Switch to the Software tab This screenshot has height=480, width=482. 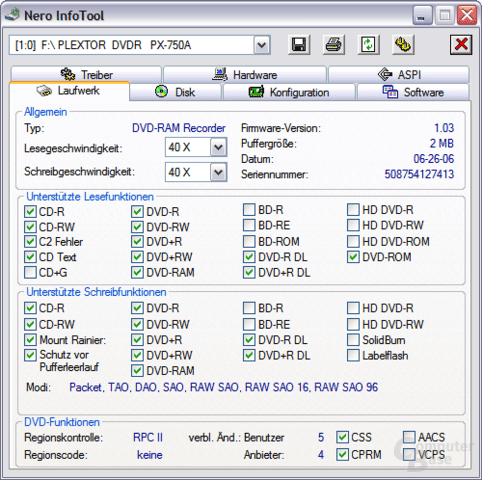413,92
